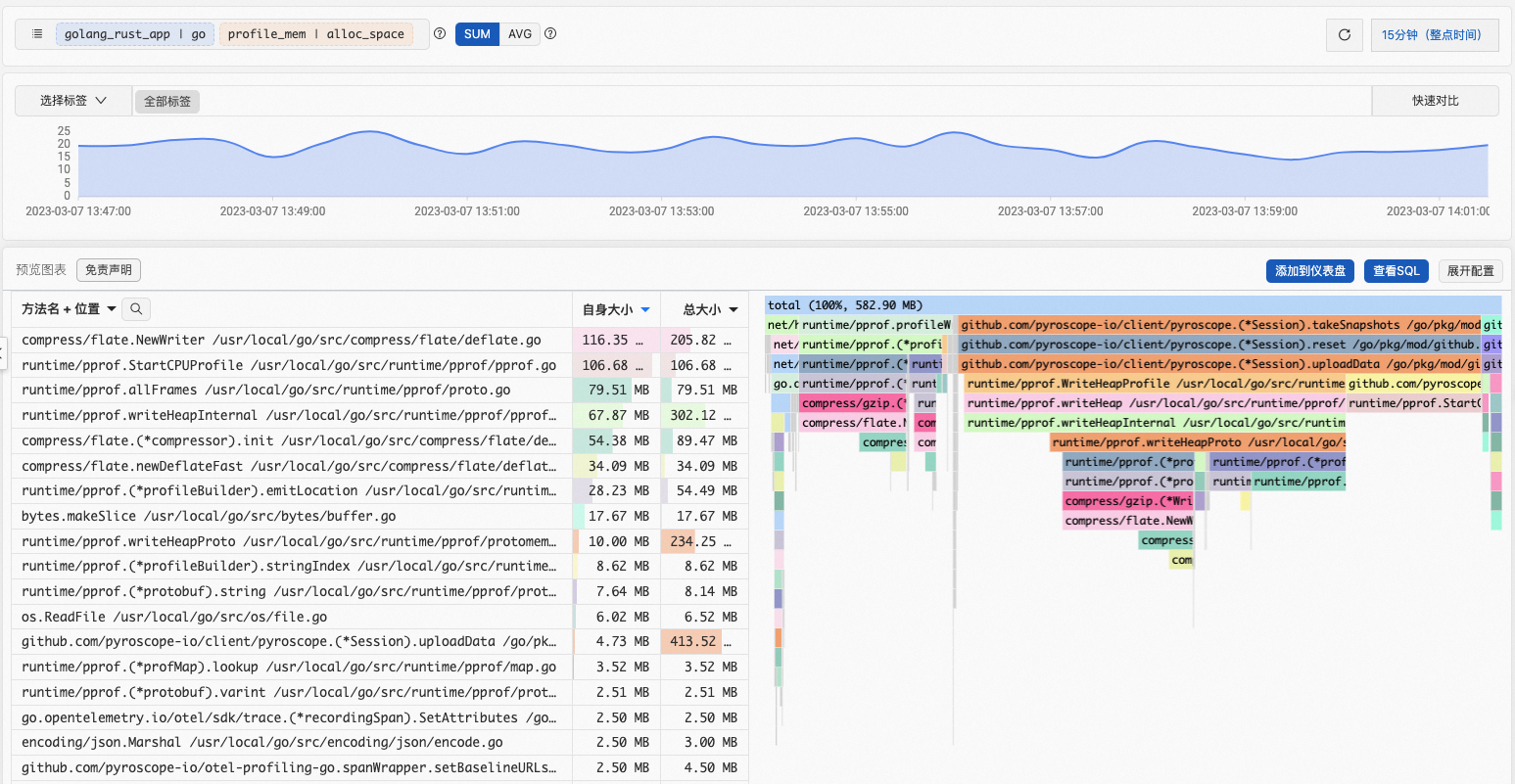Select the SUM aggregation toggle
This screenshot has width=1515, height=784.
coord(477,34)
